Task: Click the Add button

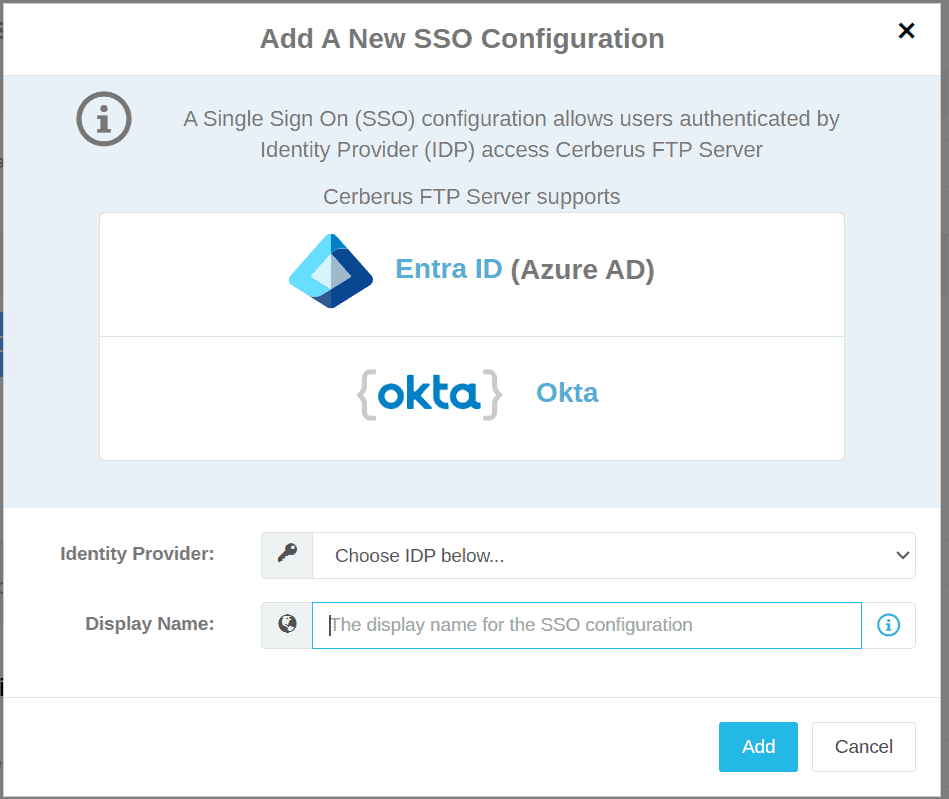Action: point(758,747)
